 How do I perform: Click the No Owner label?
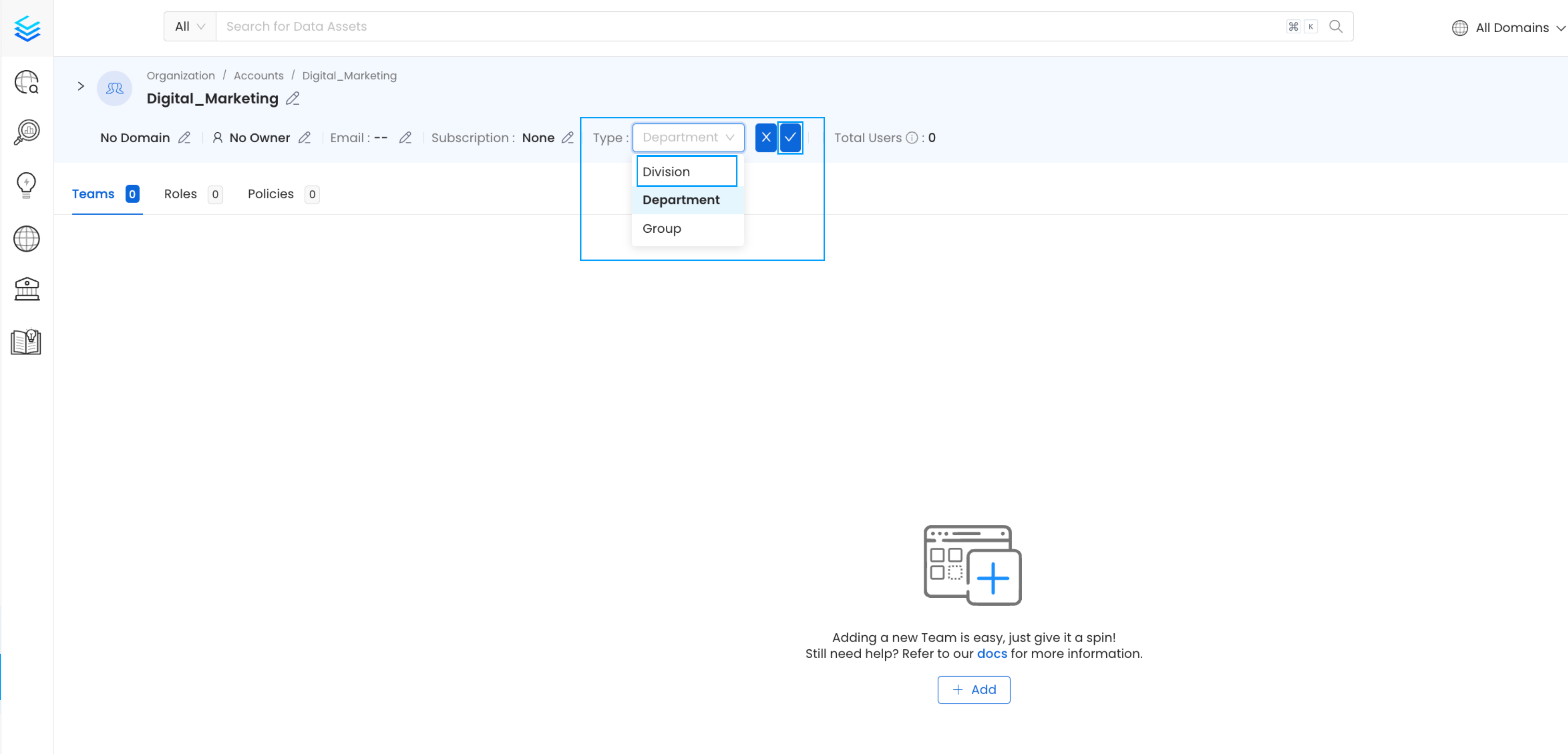point(260,138)
